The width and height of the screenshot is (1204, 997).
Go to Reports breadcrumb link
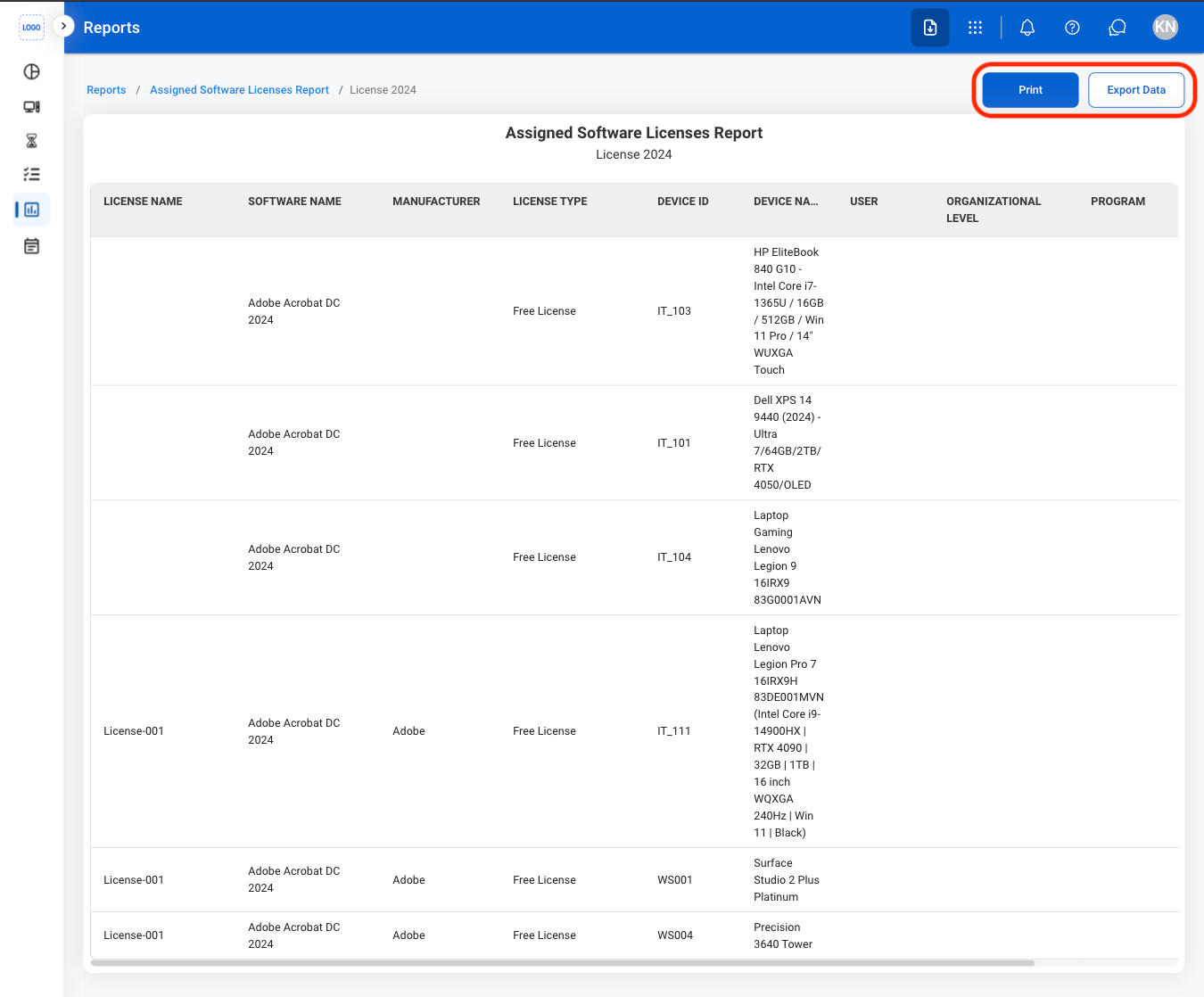106,90
